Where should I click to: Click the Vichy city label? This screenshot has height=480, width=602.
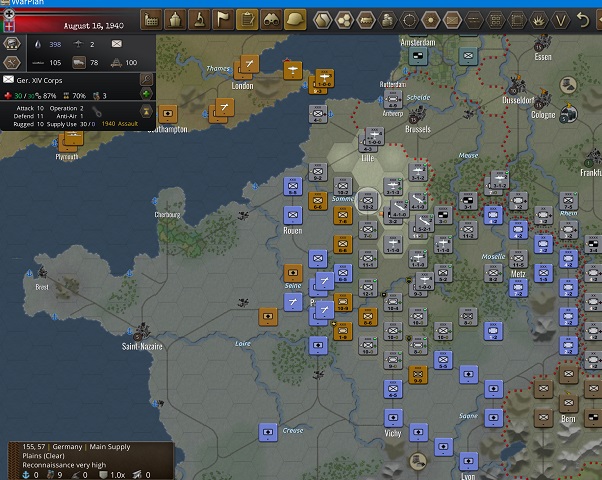click(x=393, y=434)
